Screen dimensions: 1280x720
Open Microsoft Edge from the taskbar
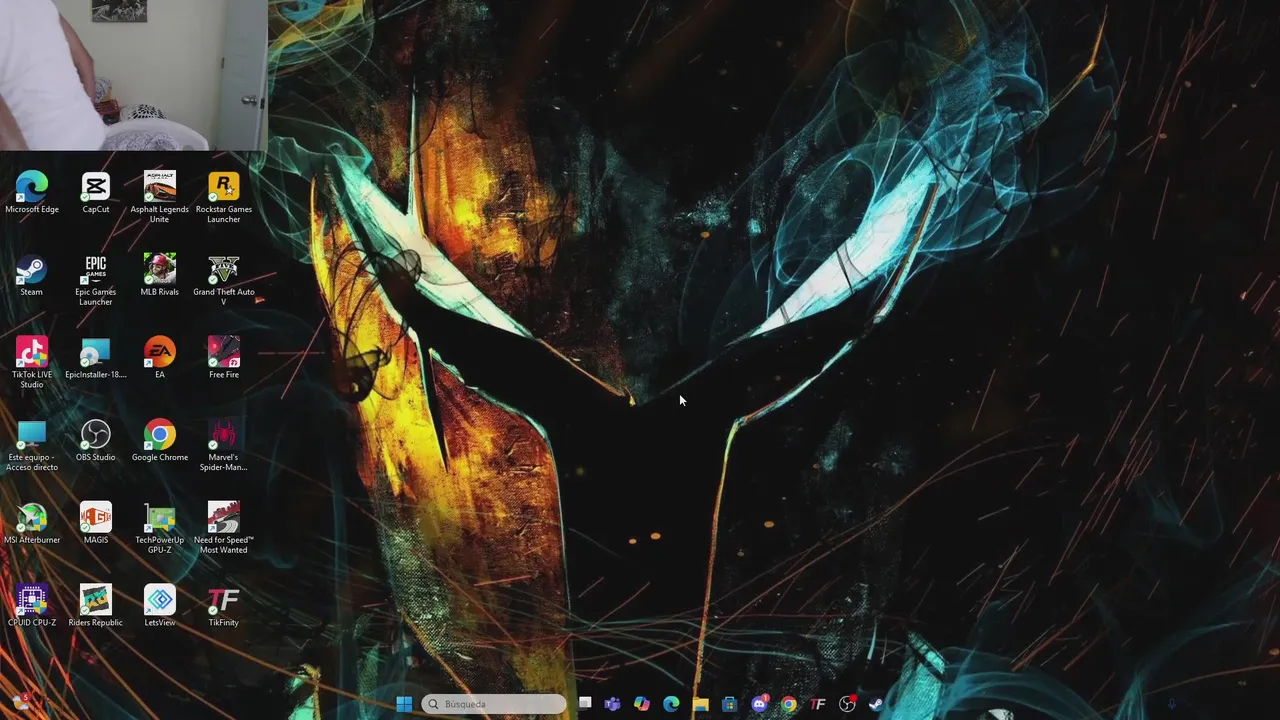tap(671, 704)
